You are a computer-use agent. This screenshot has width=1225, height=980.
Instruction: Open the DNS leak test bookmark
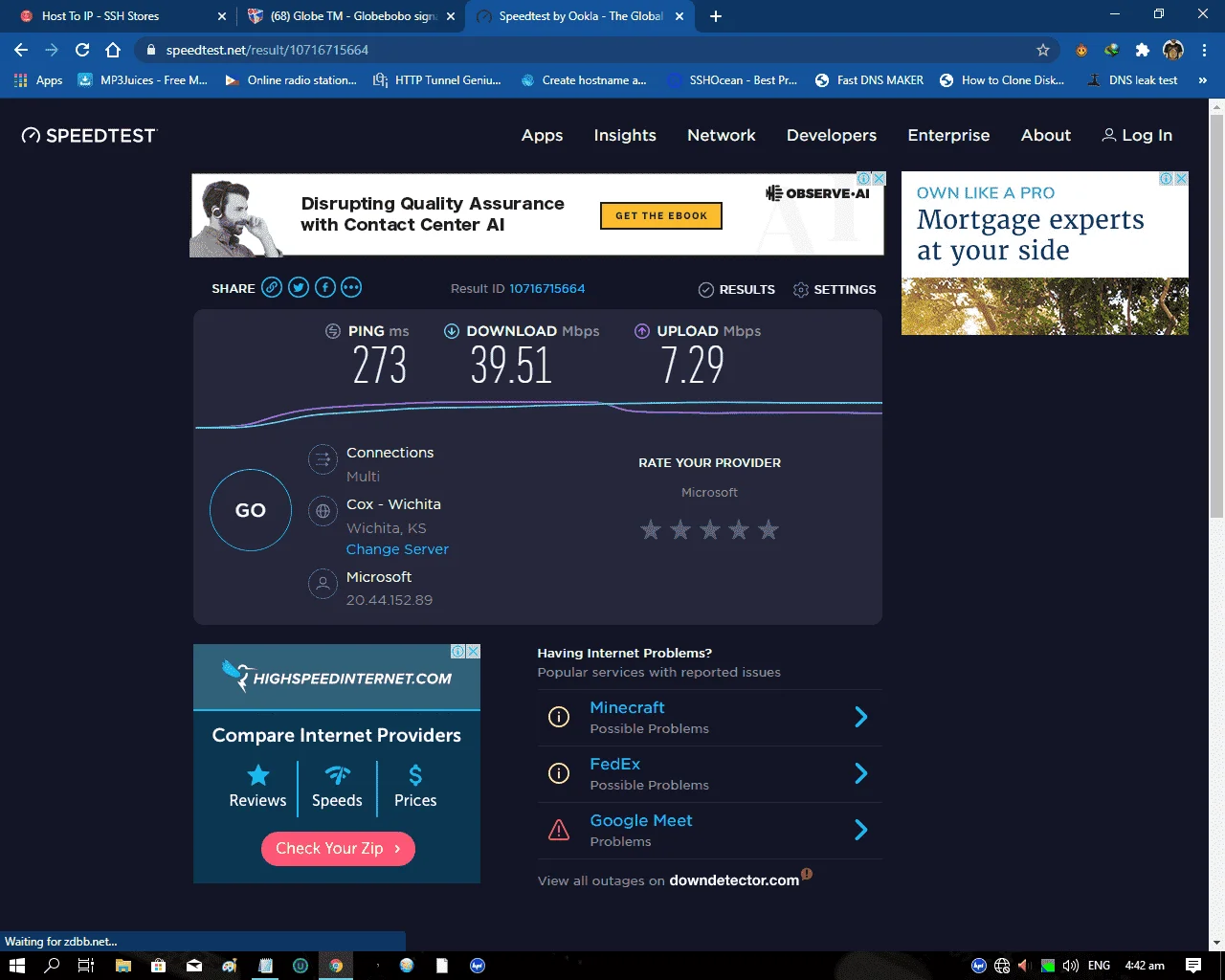[x=1132, y=80]
